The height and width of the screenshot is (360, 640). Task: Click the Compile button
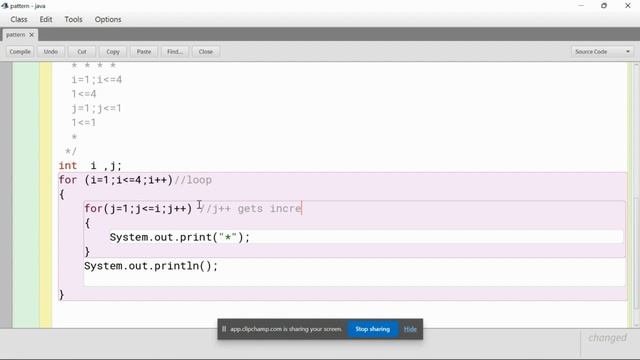tap(20, 52)
